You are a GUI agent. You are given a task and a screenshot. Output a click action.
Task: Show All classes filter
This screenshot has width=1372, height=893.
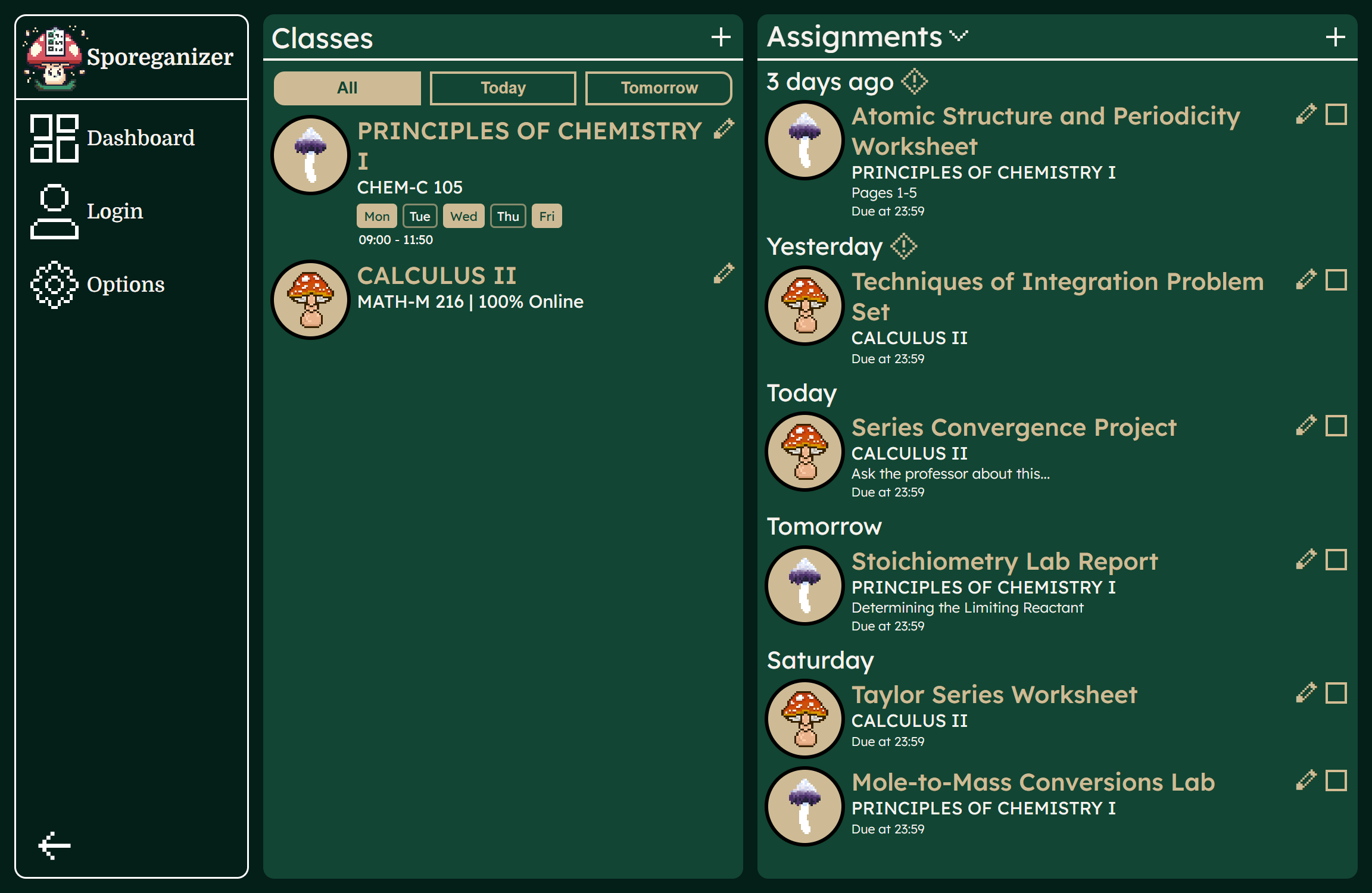pos(347,88)
